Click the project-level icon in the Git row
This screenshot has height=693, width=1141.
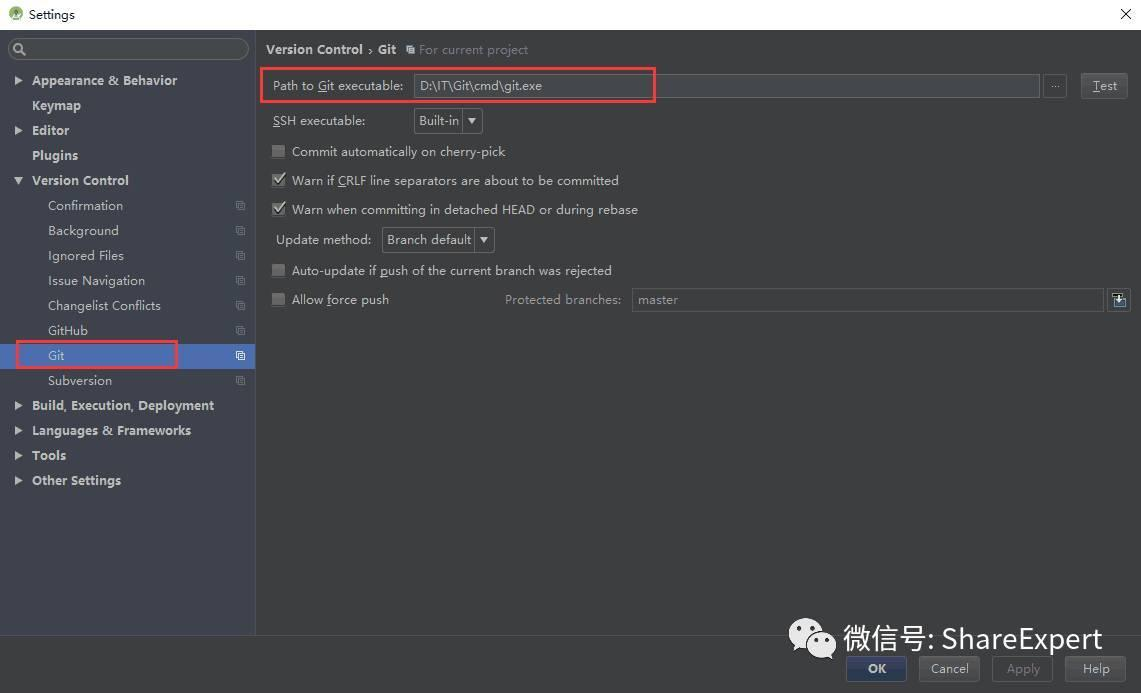pos(240,356)
